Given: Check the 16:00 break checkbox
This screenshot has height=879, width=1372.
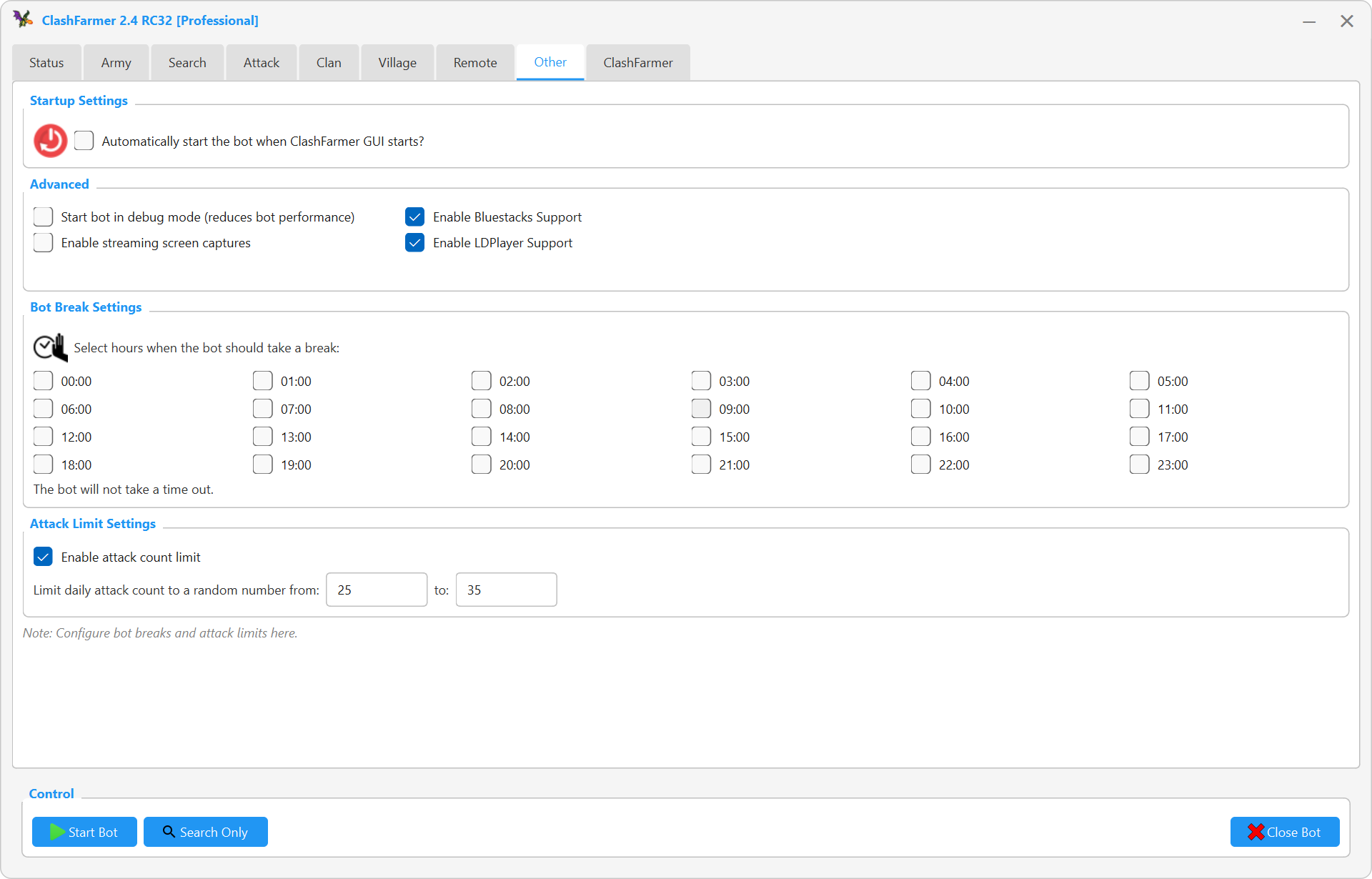Looking at the screenshot, I should (920, 436).
